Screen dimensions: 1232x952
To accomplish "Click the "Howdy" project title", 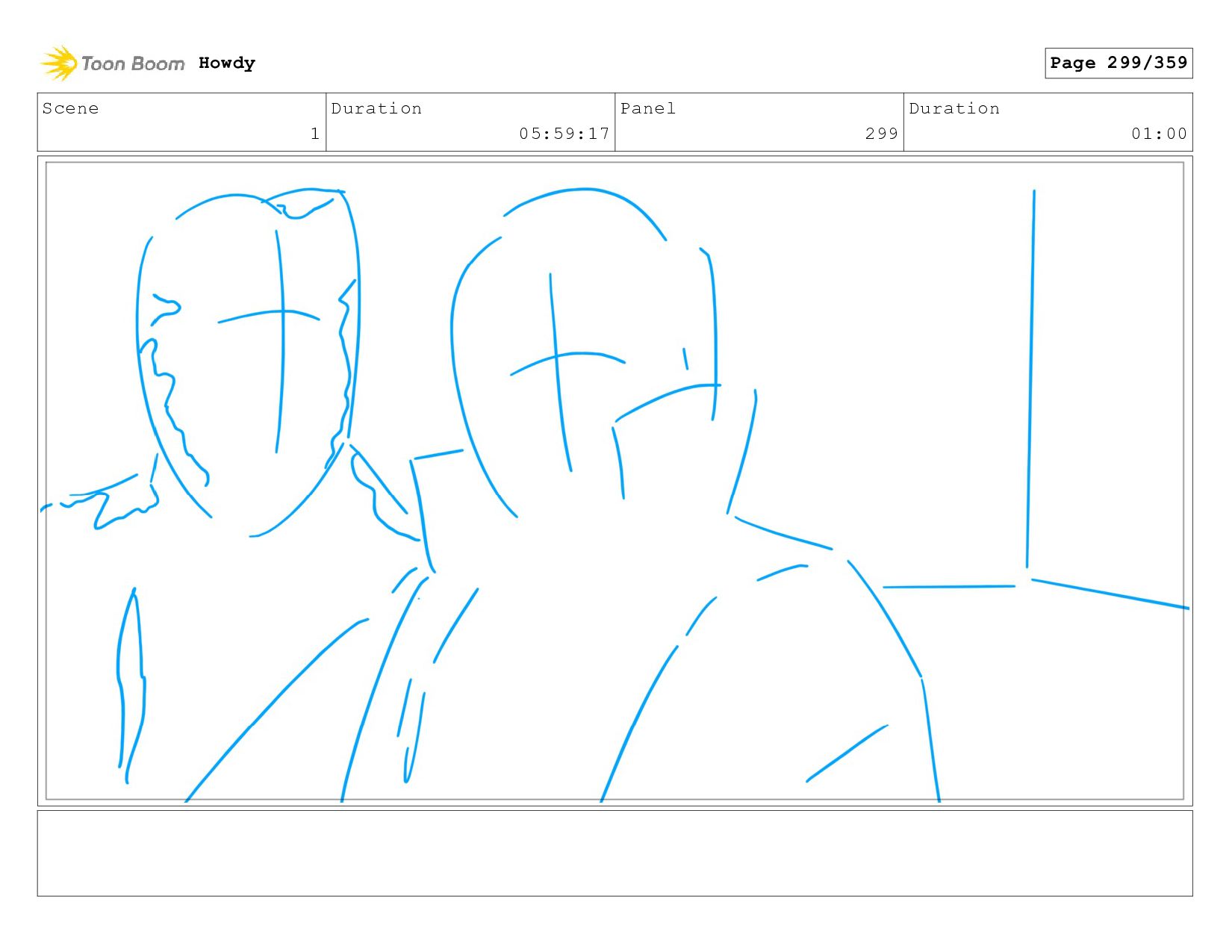I will tap(227, 63).
